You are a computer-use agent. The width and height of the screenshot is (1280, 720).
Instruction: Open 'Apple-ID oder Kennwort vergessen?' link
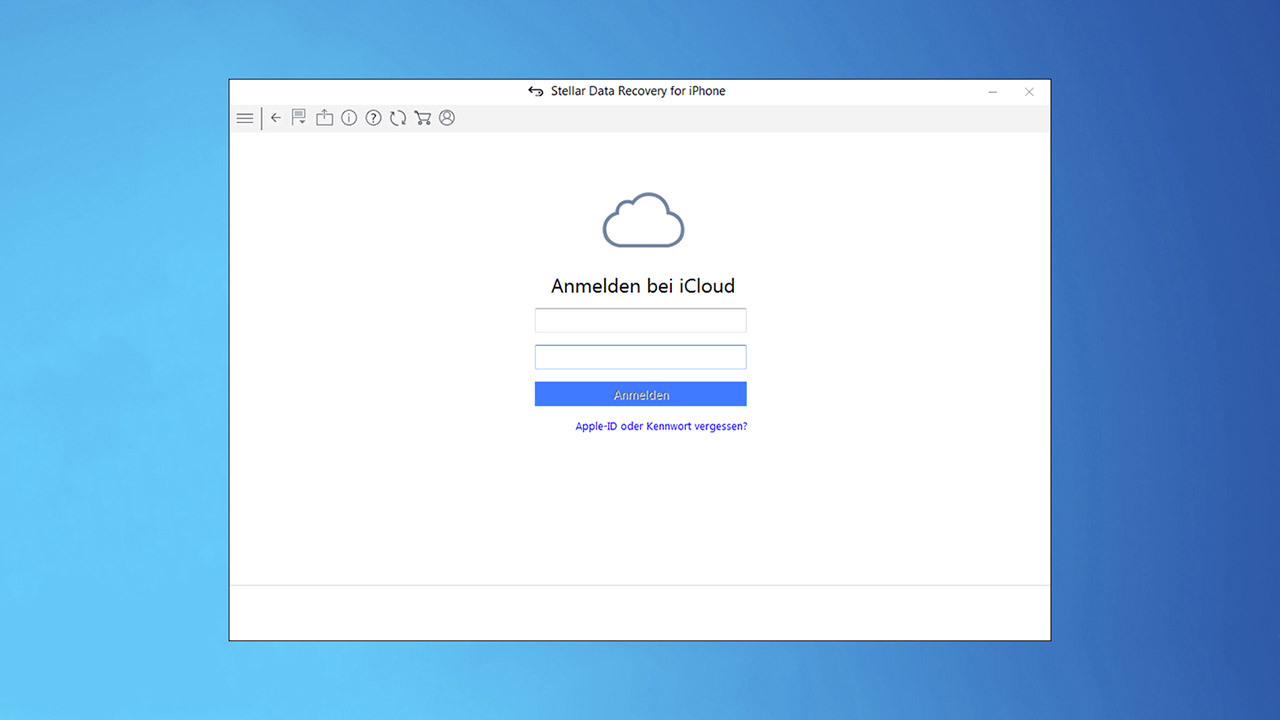(x=661, y=426)
